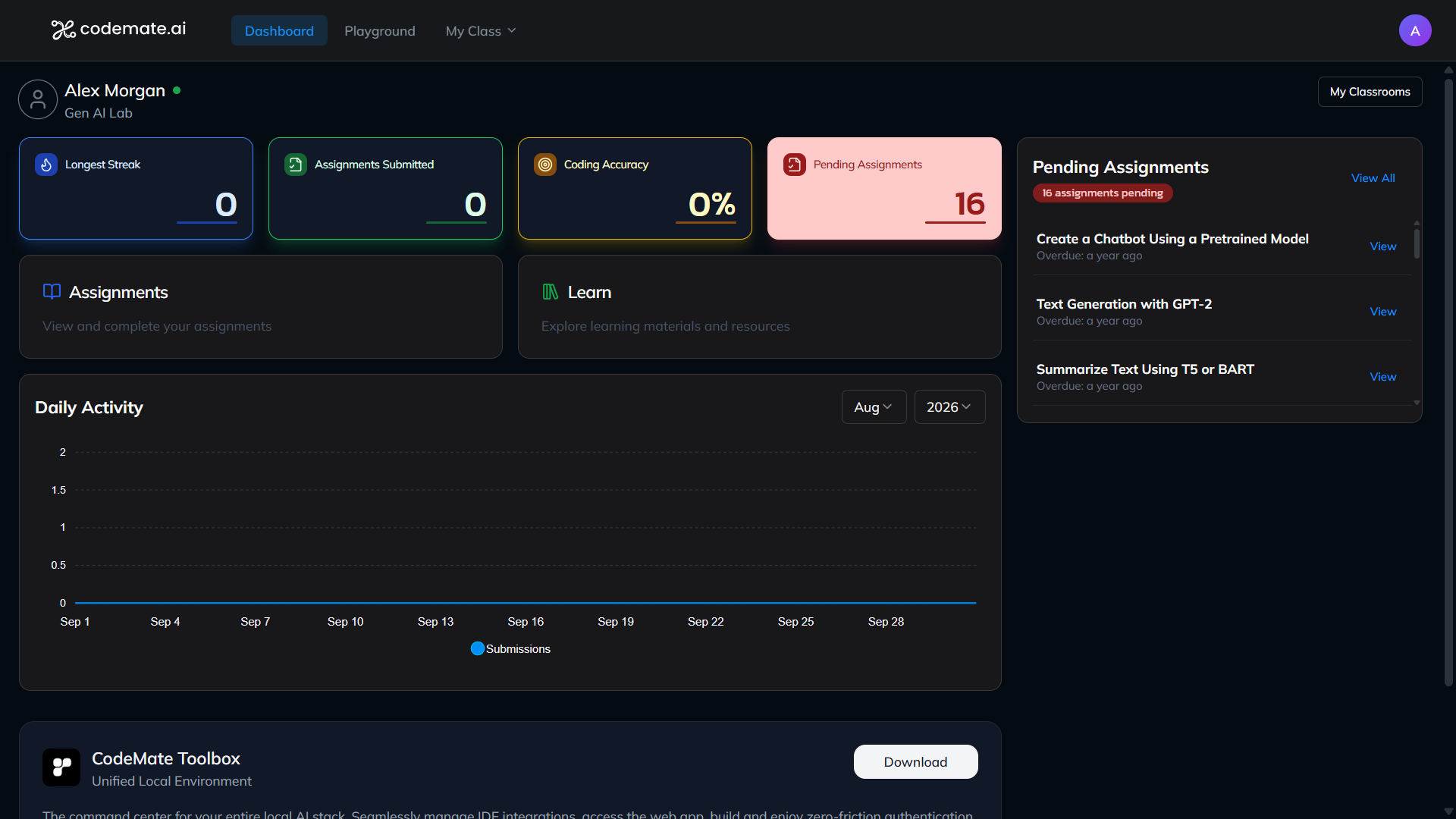Click the Pending Assignments panel heading
The image size is (1456, 819).
1120,167
